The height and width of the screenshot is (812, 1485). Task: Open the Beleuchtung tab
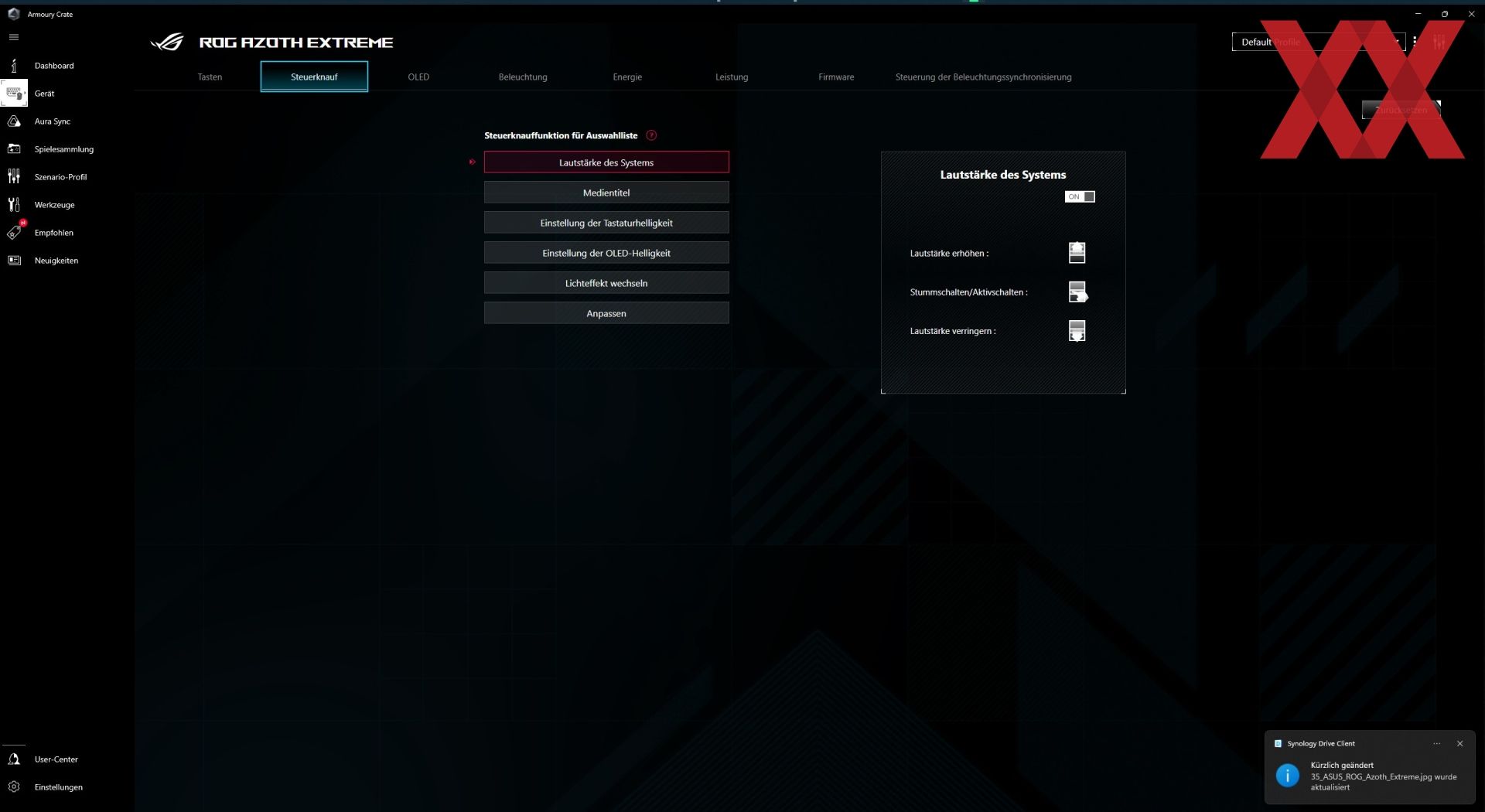tap(523, 77)
